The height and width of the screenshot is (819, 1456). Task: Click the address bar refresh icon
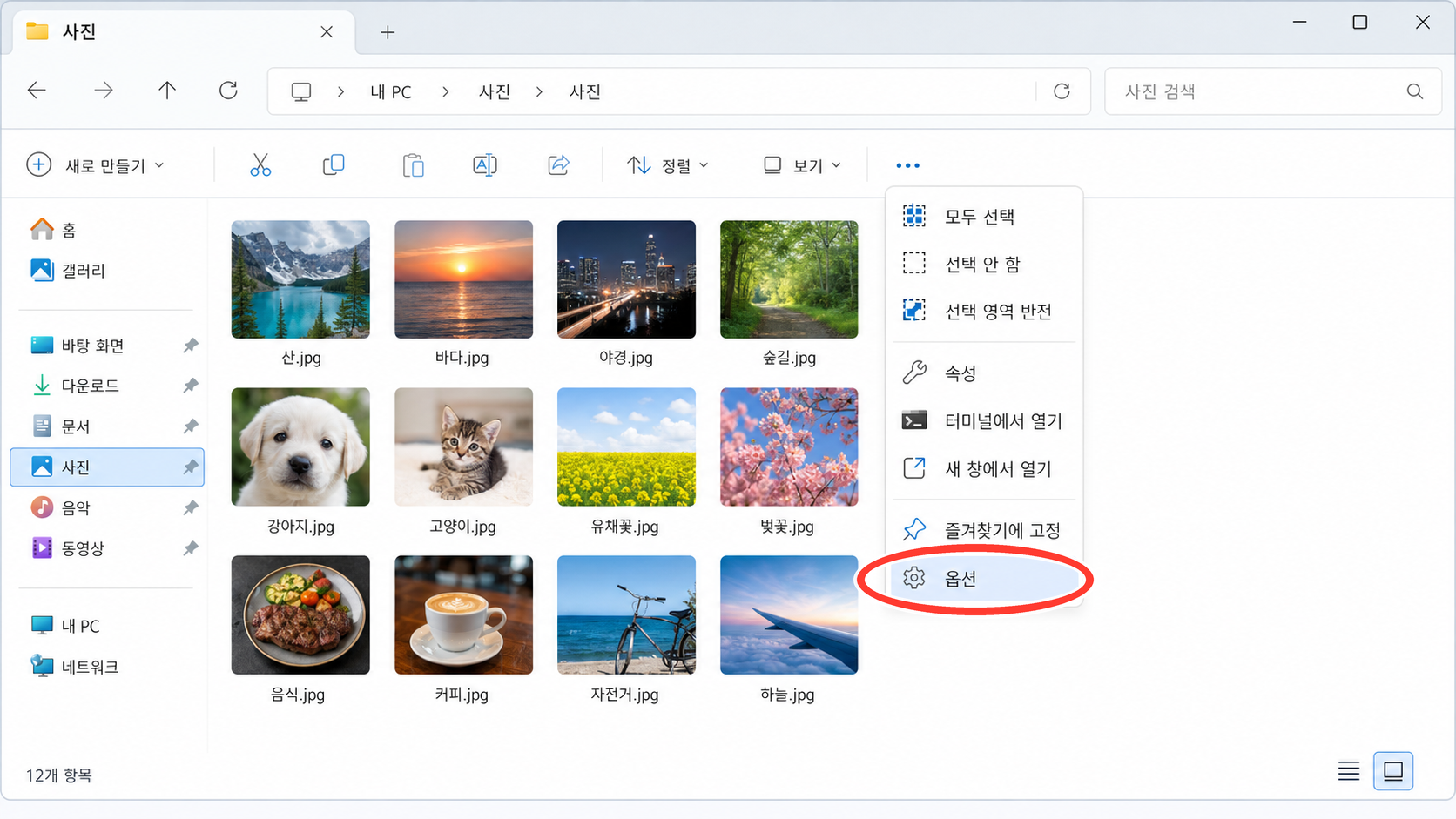point(1062,91)
